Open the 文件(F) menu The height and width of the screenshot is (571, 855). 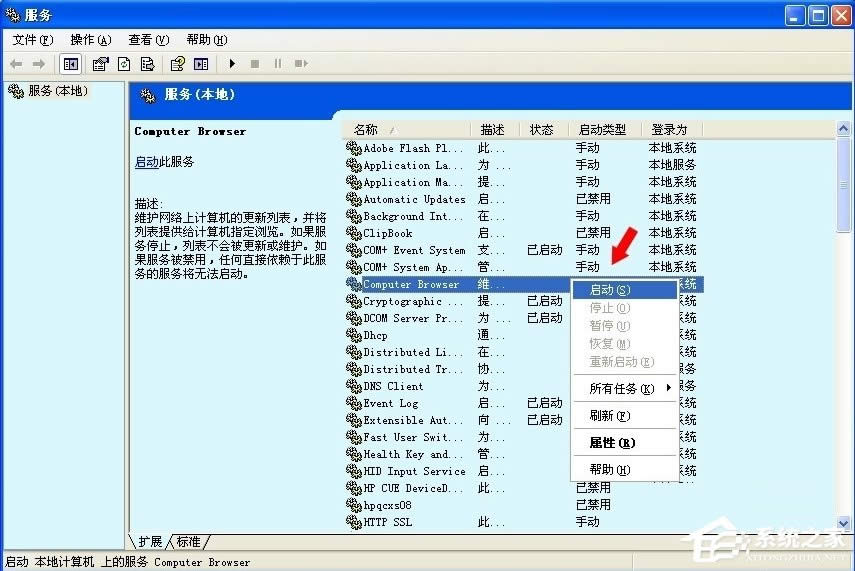pyautogui.click(x=33, y=40)
